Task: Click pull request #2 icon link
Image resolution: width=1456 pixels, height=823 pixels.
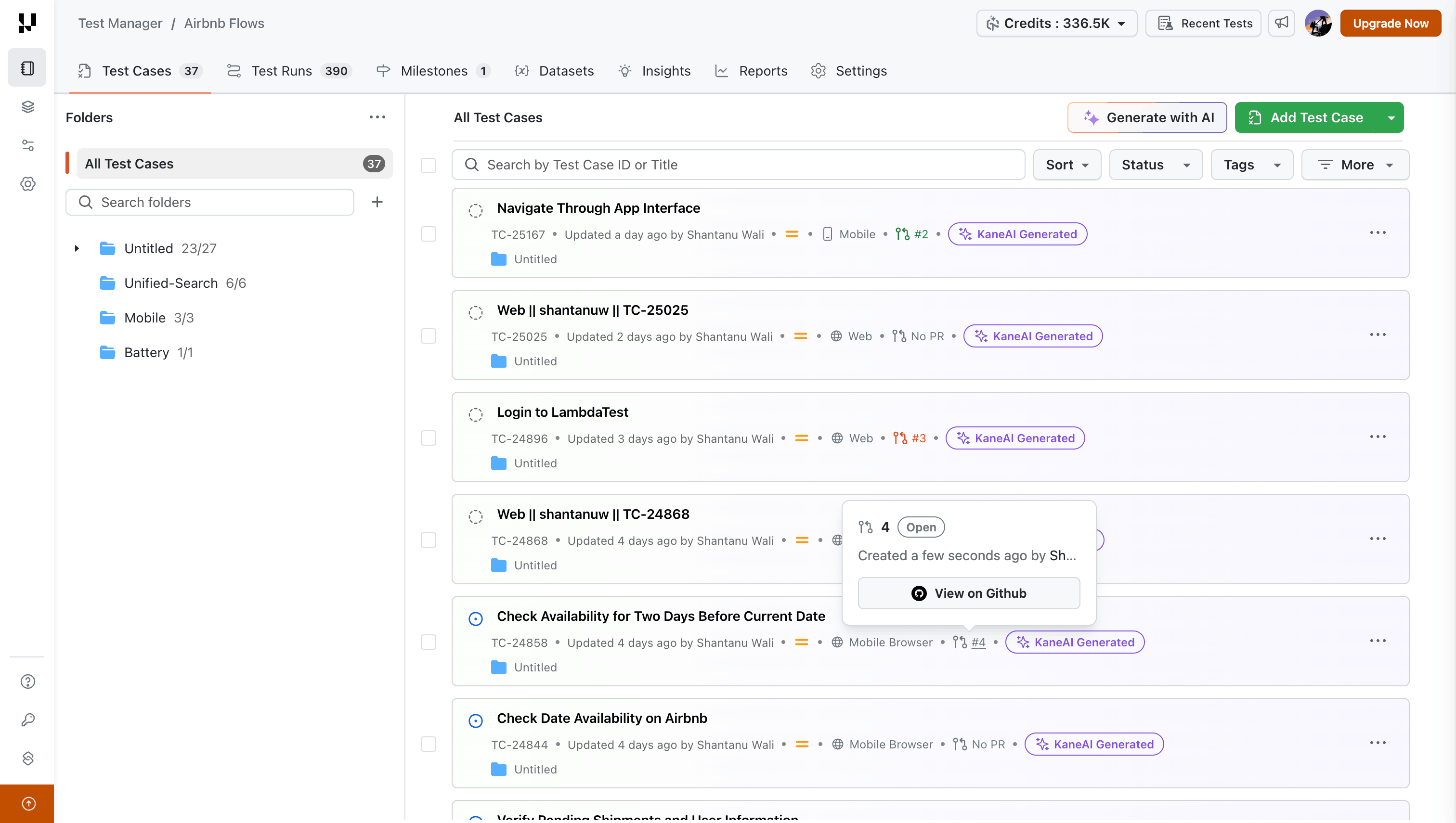Action: tap(912, 234)
